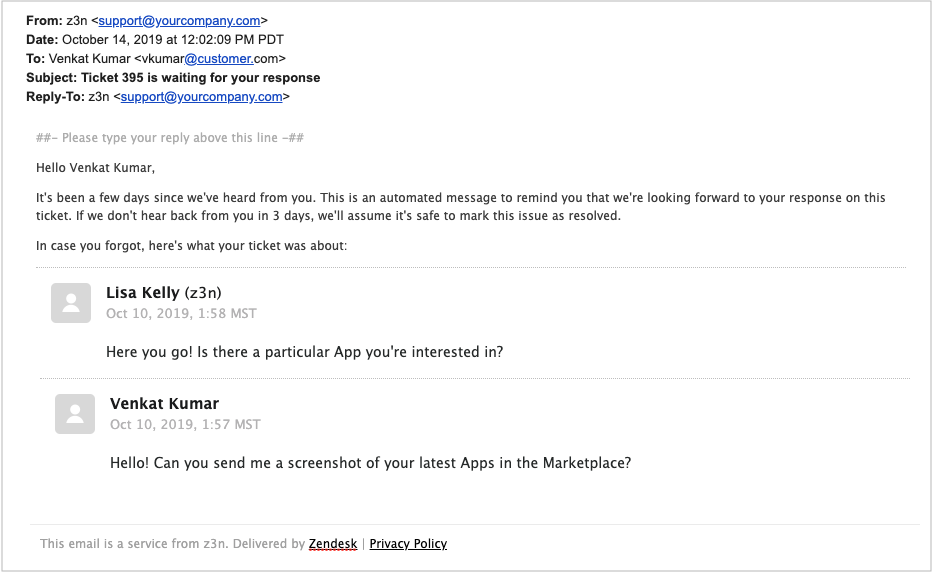This screenshot has width=933, height=574.
Task: Click timestamp Oct 10, 2019, 1:58 MST
Action: point(181,313)
